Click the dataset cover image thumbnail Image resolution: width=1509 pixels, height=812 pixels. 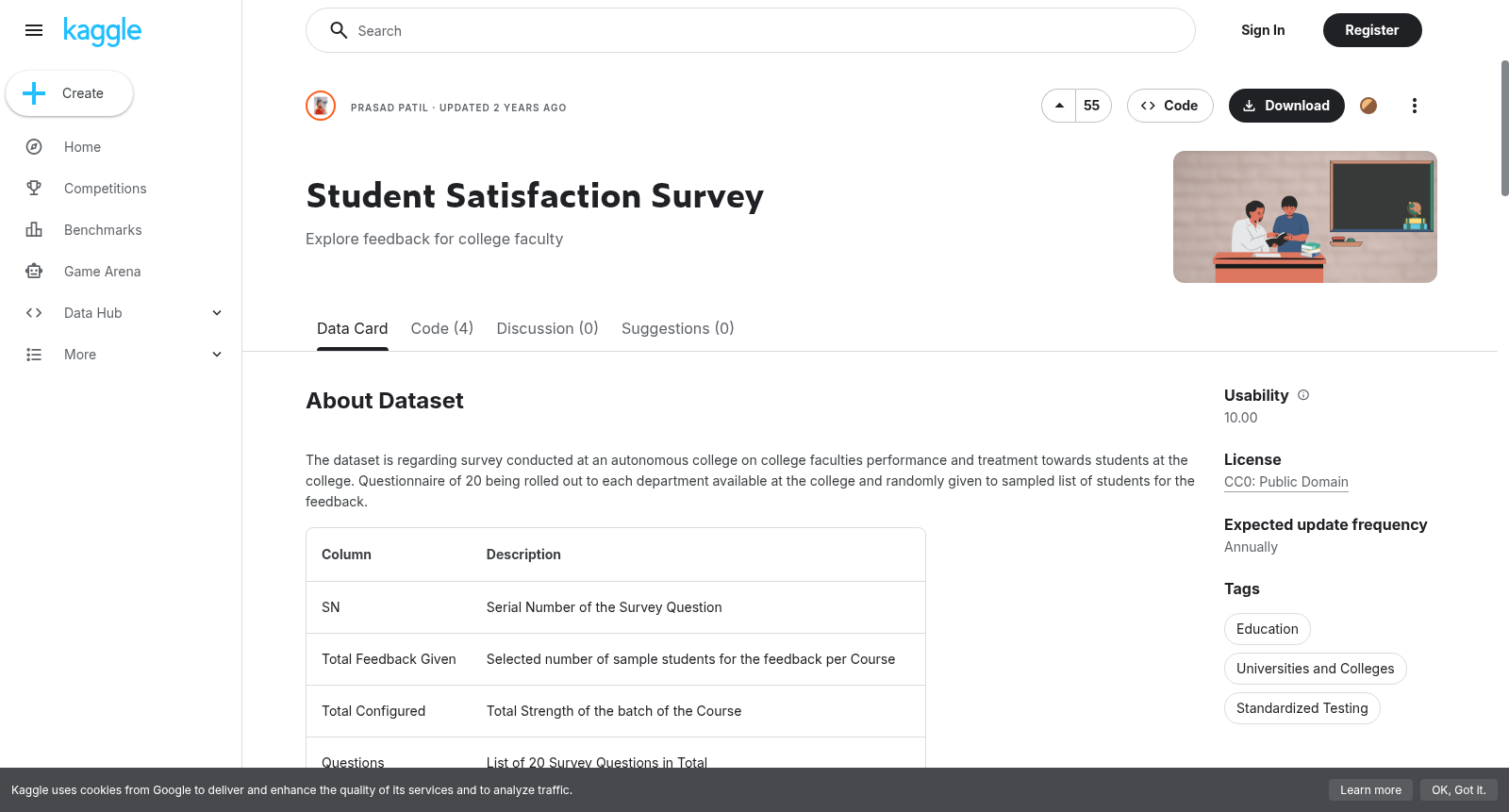coord(1305,217)
